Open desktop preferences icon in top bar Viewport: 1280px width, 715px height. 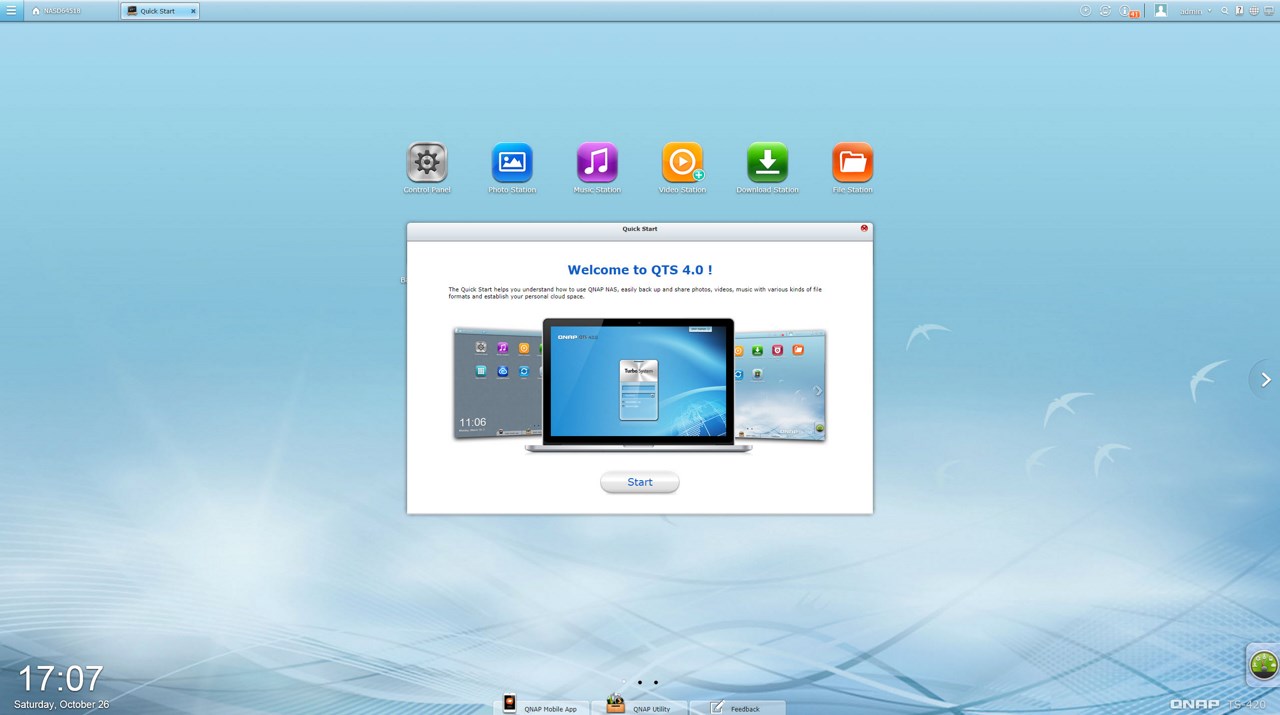(1269, 11)
